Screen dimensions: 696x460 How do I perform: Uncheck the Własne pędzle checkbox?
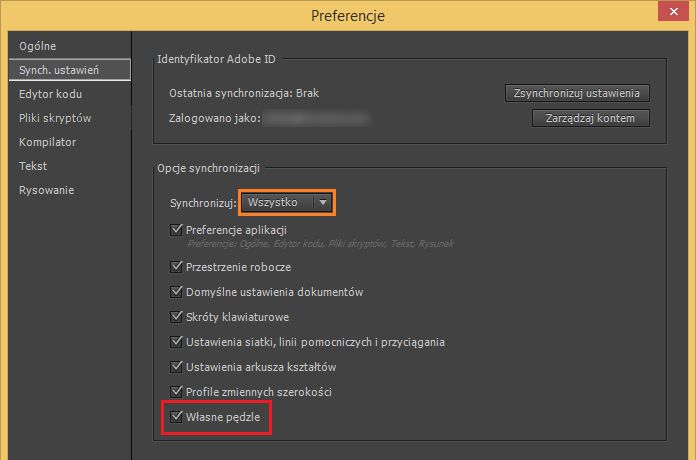pos(177,416)
